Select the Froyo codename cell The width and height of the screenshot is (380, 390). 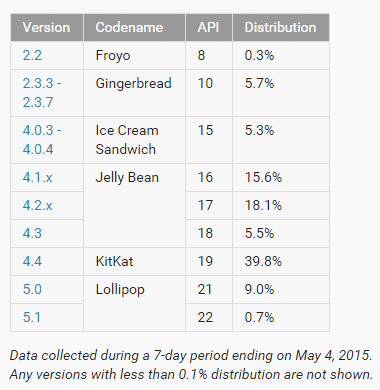pos(134,55)
